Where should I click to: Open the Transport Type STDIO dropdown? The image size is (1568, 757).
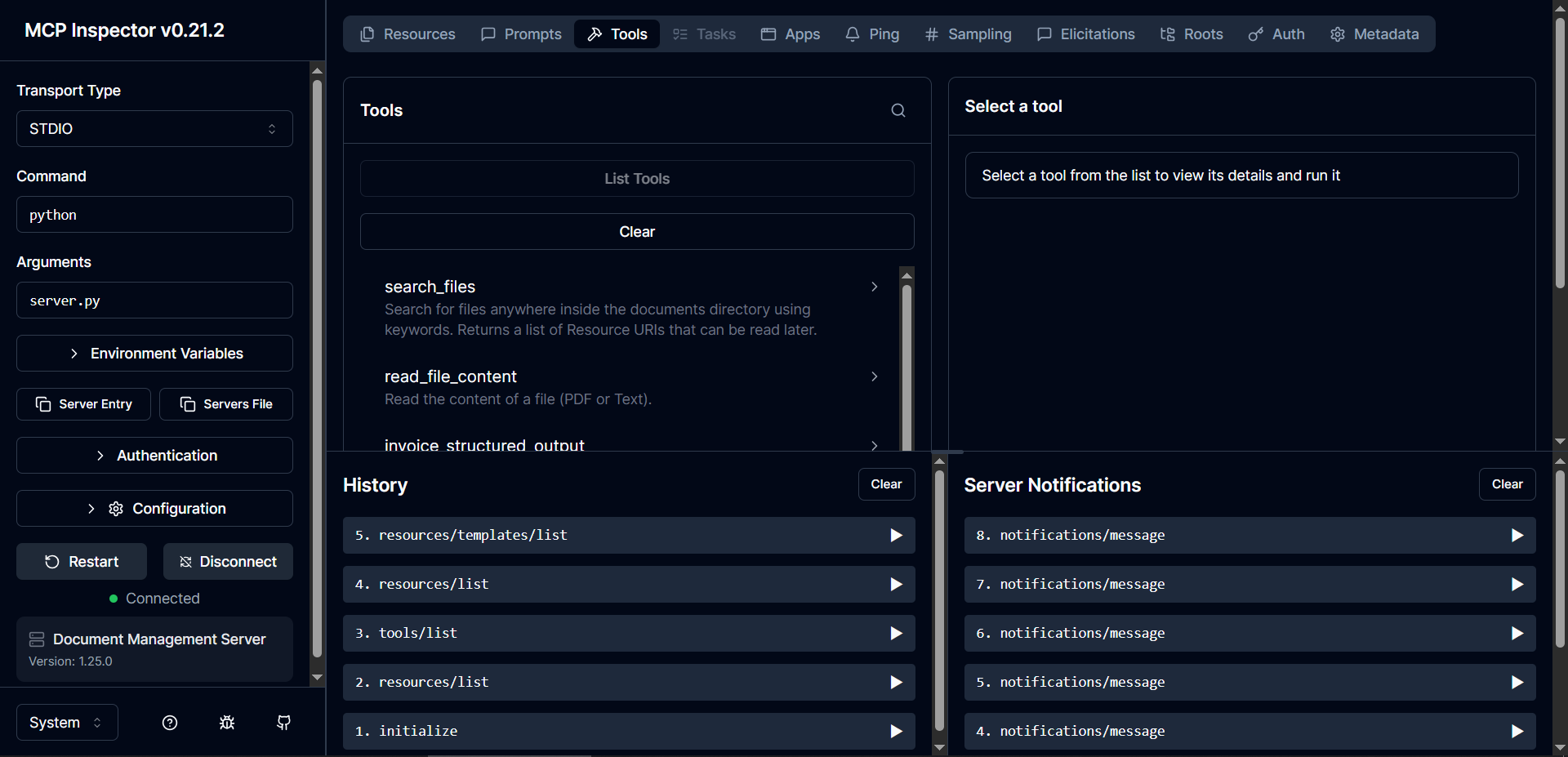154,129
